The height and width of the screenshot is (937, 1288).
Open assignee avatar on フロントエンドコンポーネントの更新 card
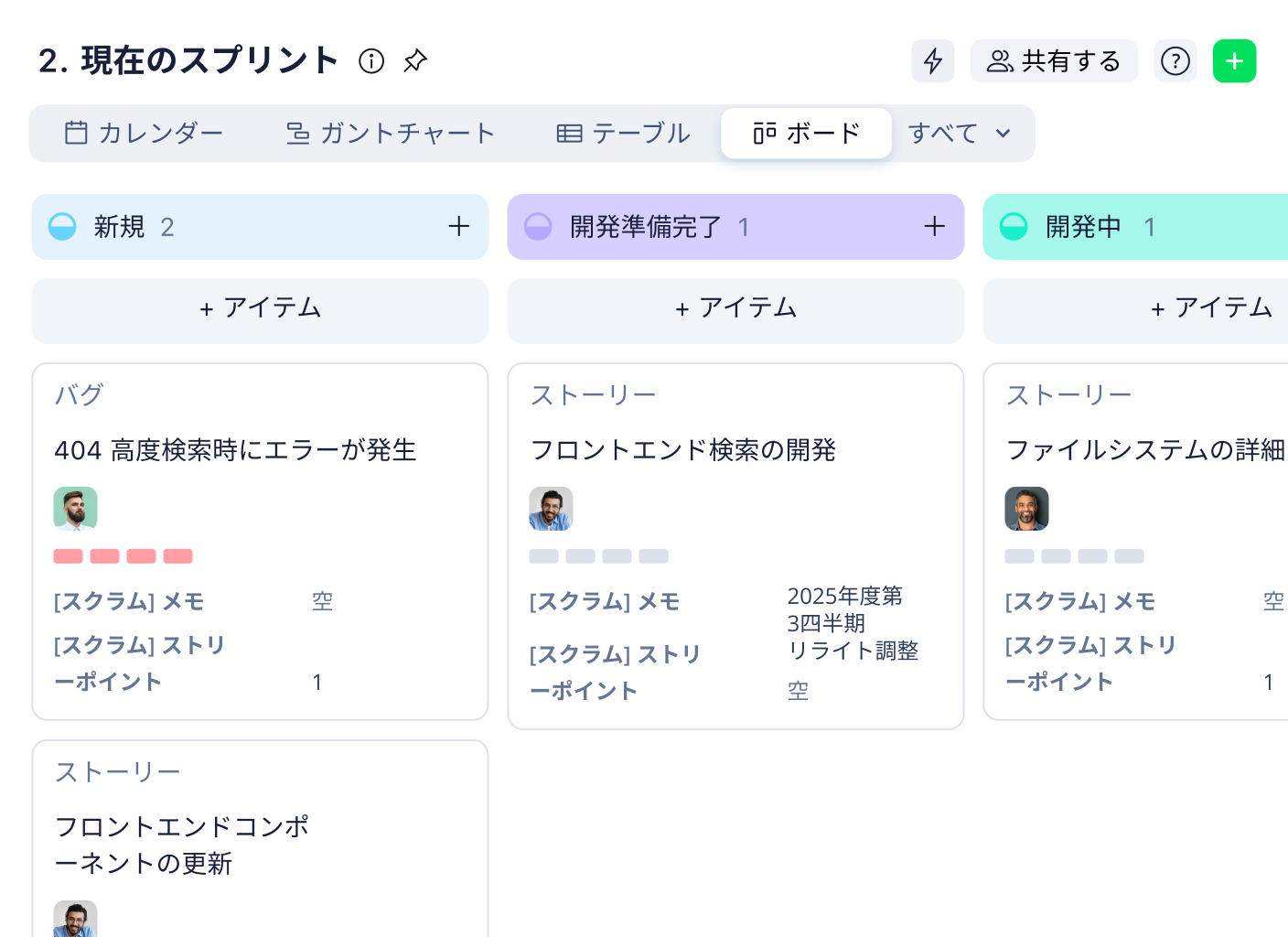pos(76,919)
